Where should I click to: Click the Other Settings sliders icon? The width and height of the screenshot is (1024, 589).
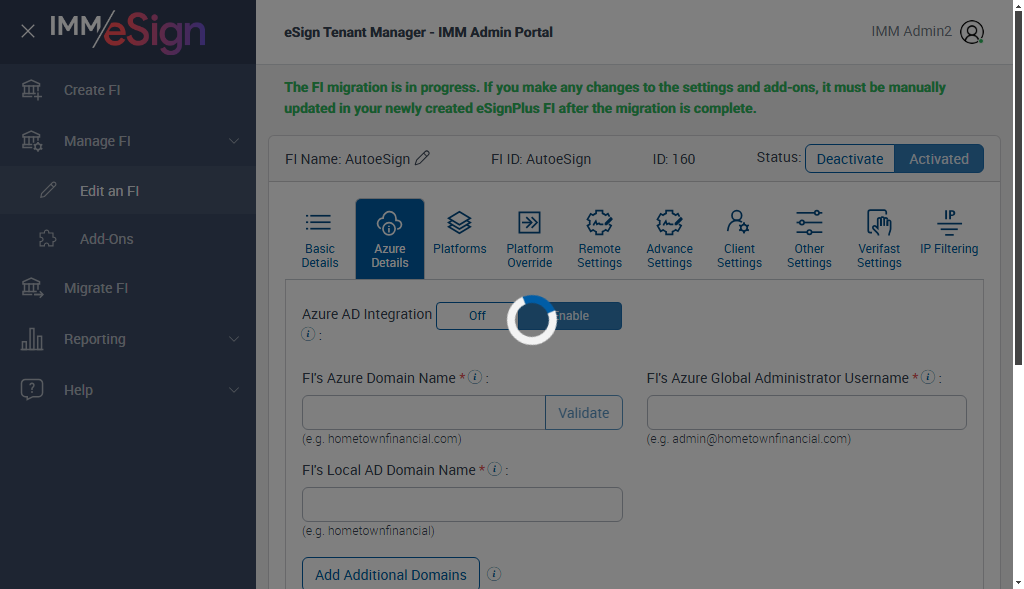point(808,223)
